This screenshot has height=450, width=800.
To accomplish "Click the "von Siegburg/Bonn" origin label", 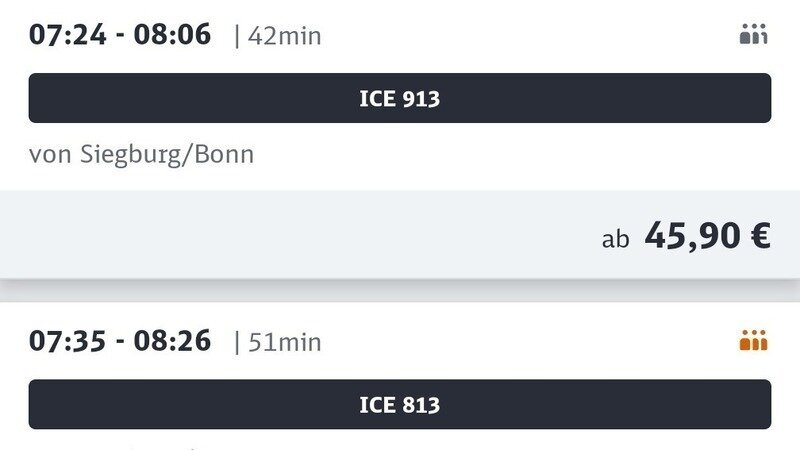I will point(141,155).
